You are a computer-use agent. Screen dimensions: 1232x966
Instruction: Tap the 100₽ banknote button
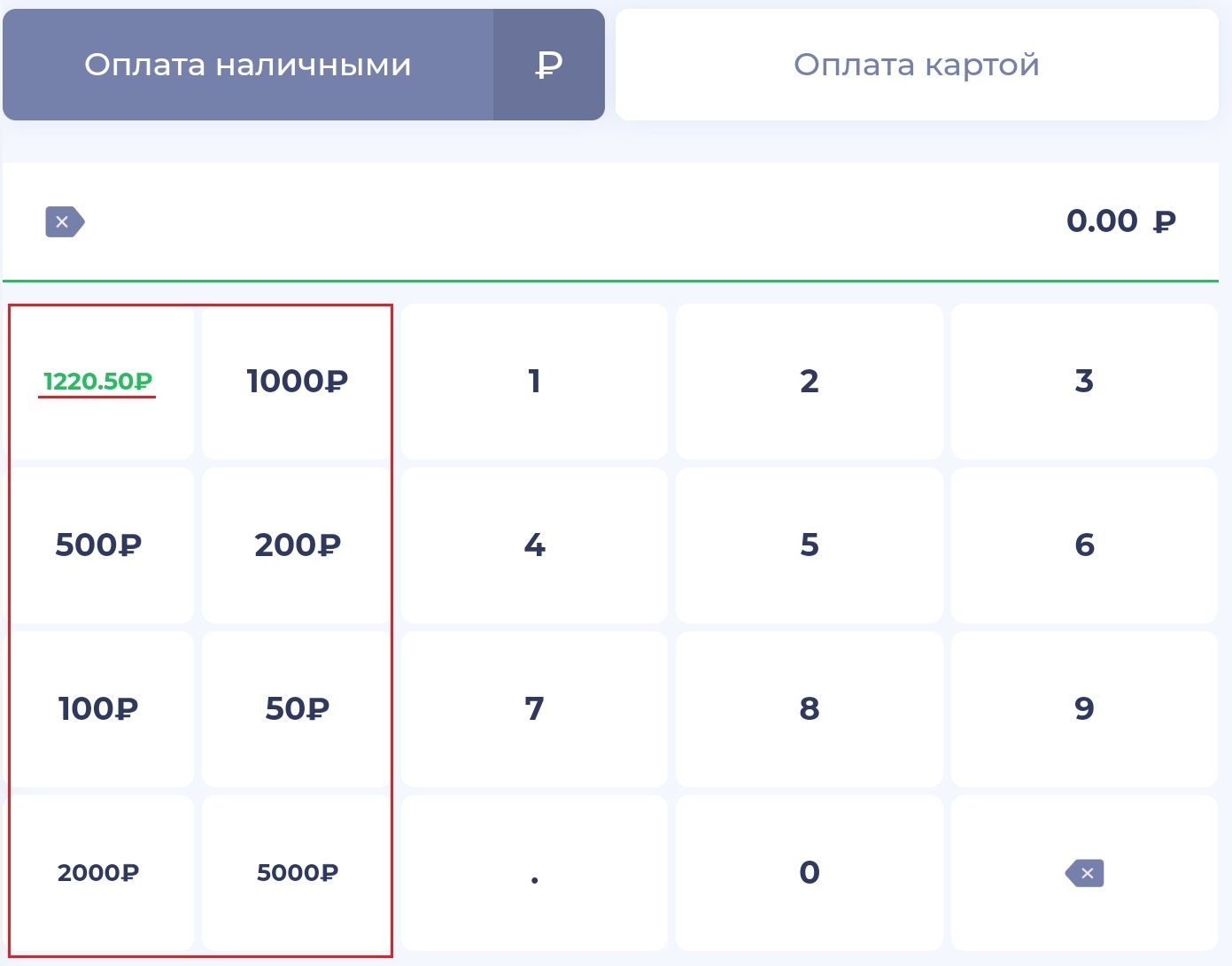coord(98,709)
